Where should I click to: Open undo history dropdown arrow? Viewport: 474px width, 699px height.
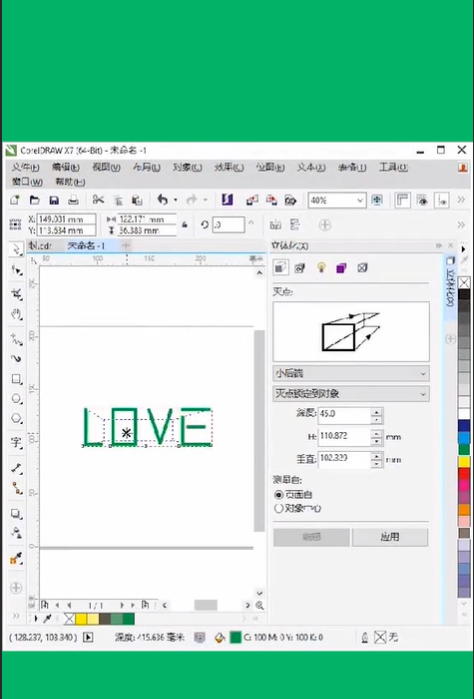[x=175, y=200]
